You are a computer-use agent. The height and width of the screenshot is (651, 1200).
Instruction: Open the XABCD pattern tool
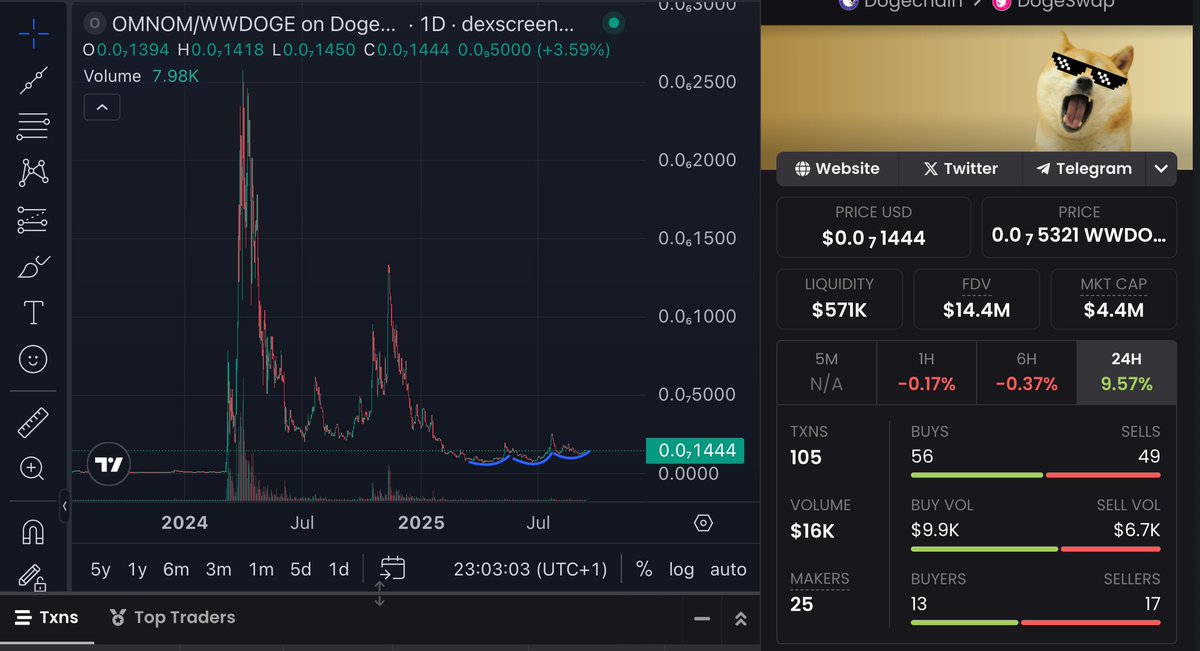point(32,173)
